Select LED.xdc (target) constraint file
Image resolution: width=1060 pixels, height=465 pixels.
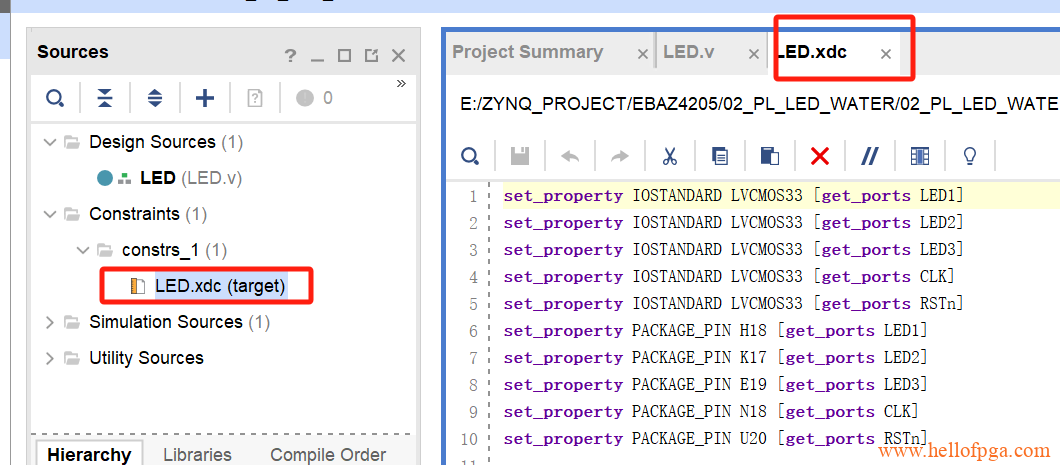click(x=220, y=286)
